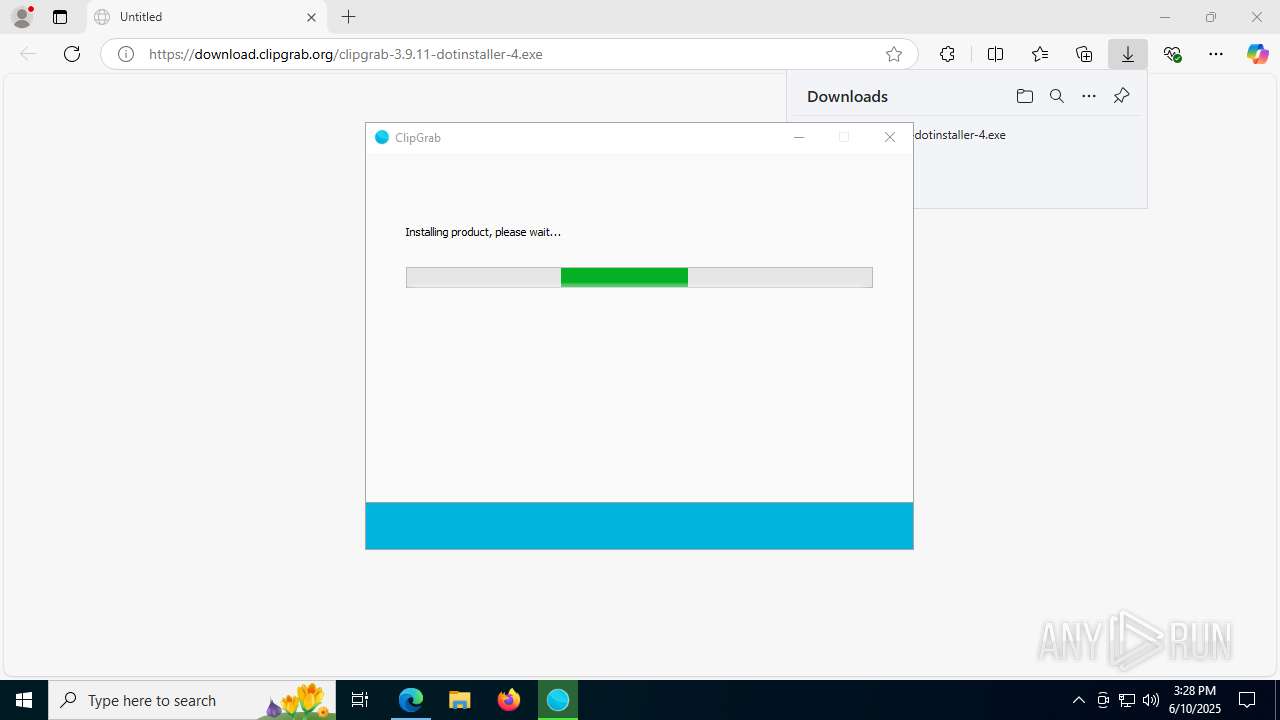Open the Copilot icon
This screenshot has height=720, width=1280.
[x=1257, y=54]
